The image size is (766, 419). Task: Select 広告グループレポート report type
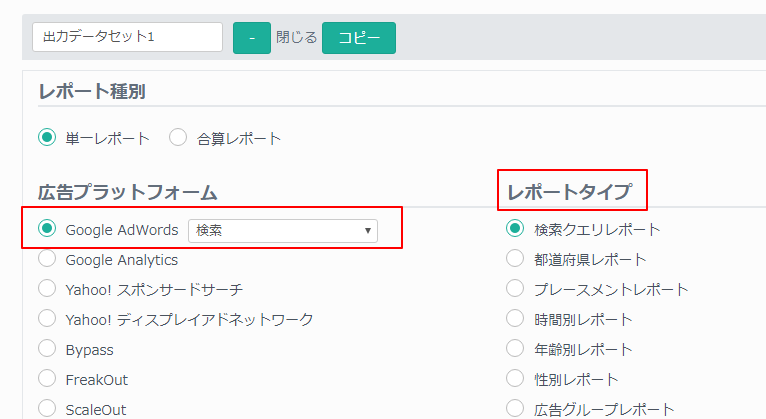click(x=515, y=408)
